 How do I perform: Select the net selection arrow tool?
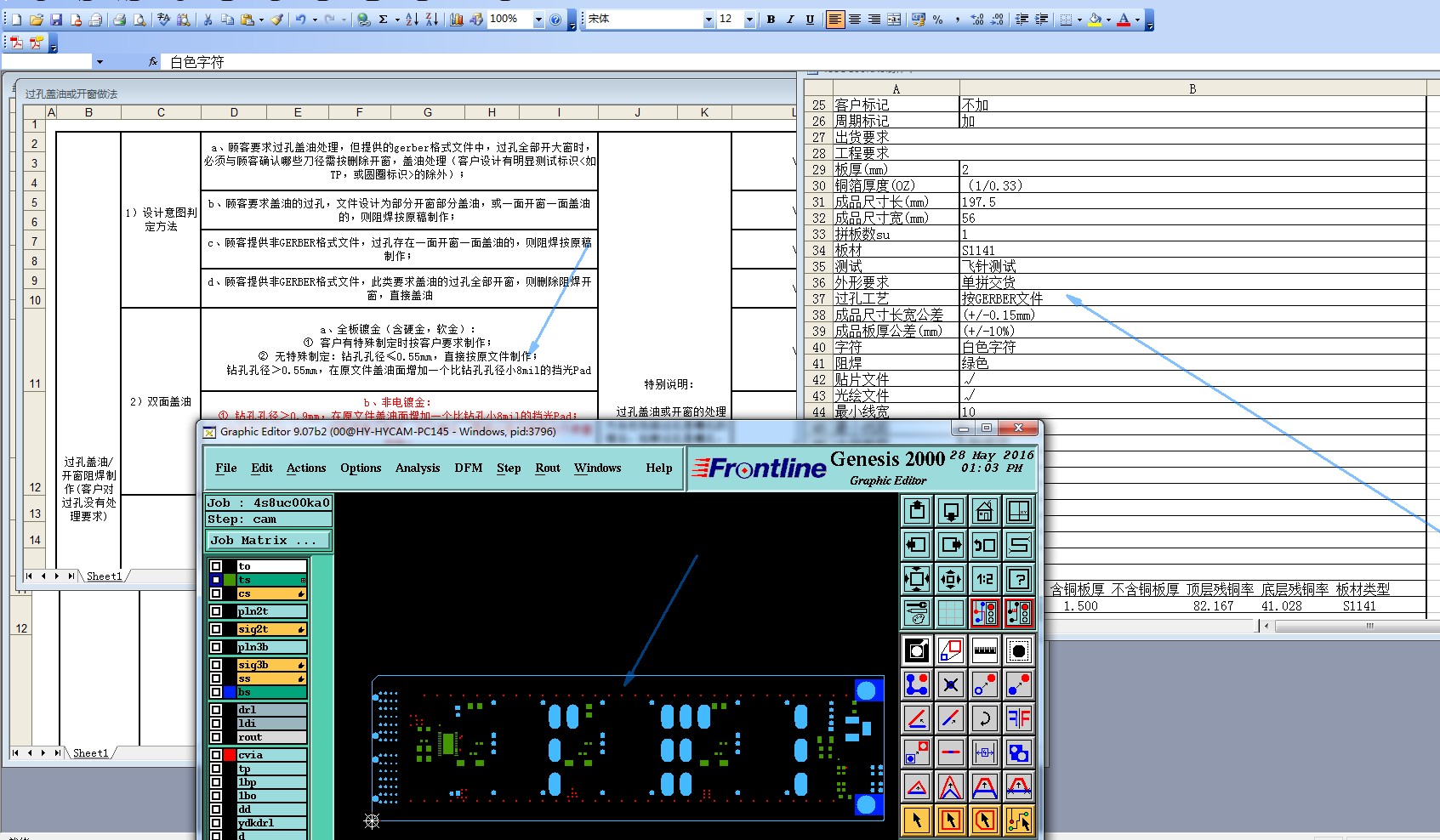(1019, 820)
